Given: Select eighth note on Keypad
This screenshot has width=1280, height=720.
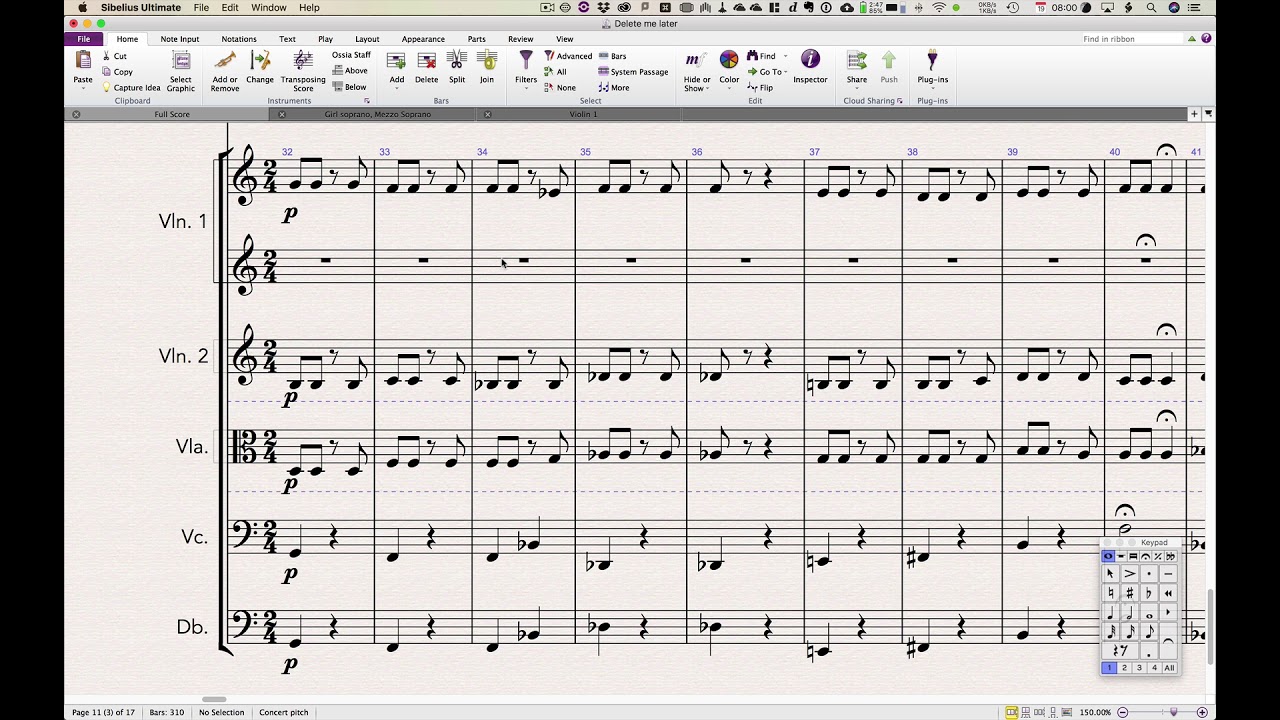Looking at the screenshot, I should 1149,631.
